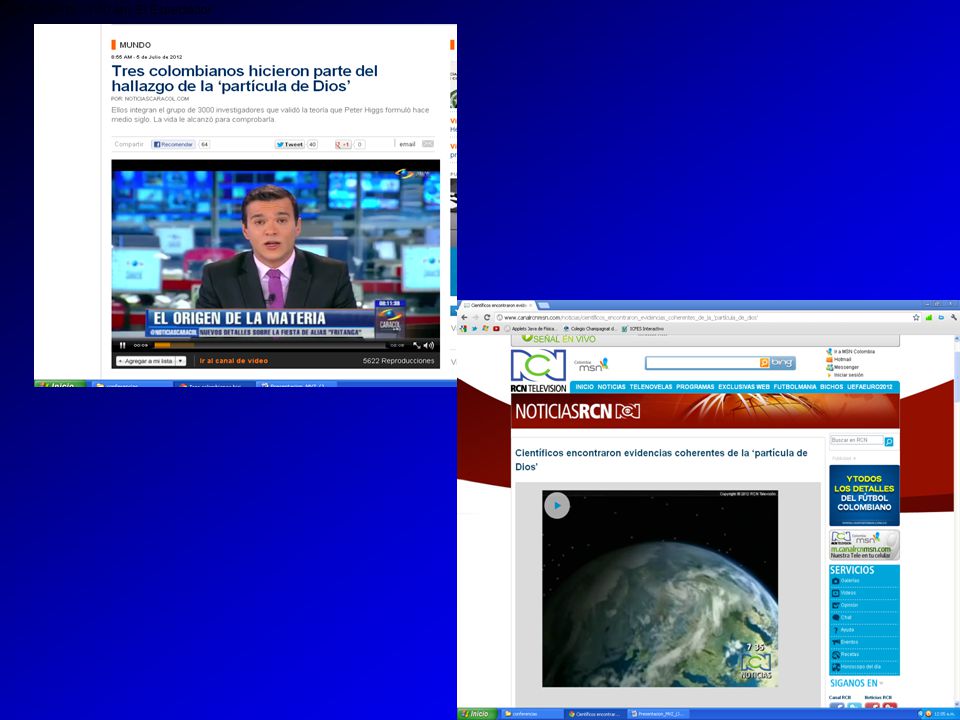Open the fútbol colombiano ad banner

(x=864, y=495)
